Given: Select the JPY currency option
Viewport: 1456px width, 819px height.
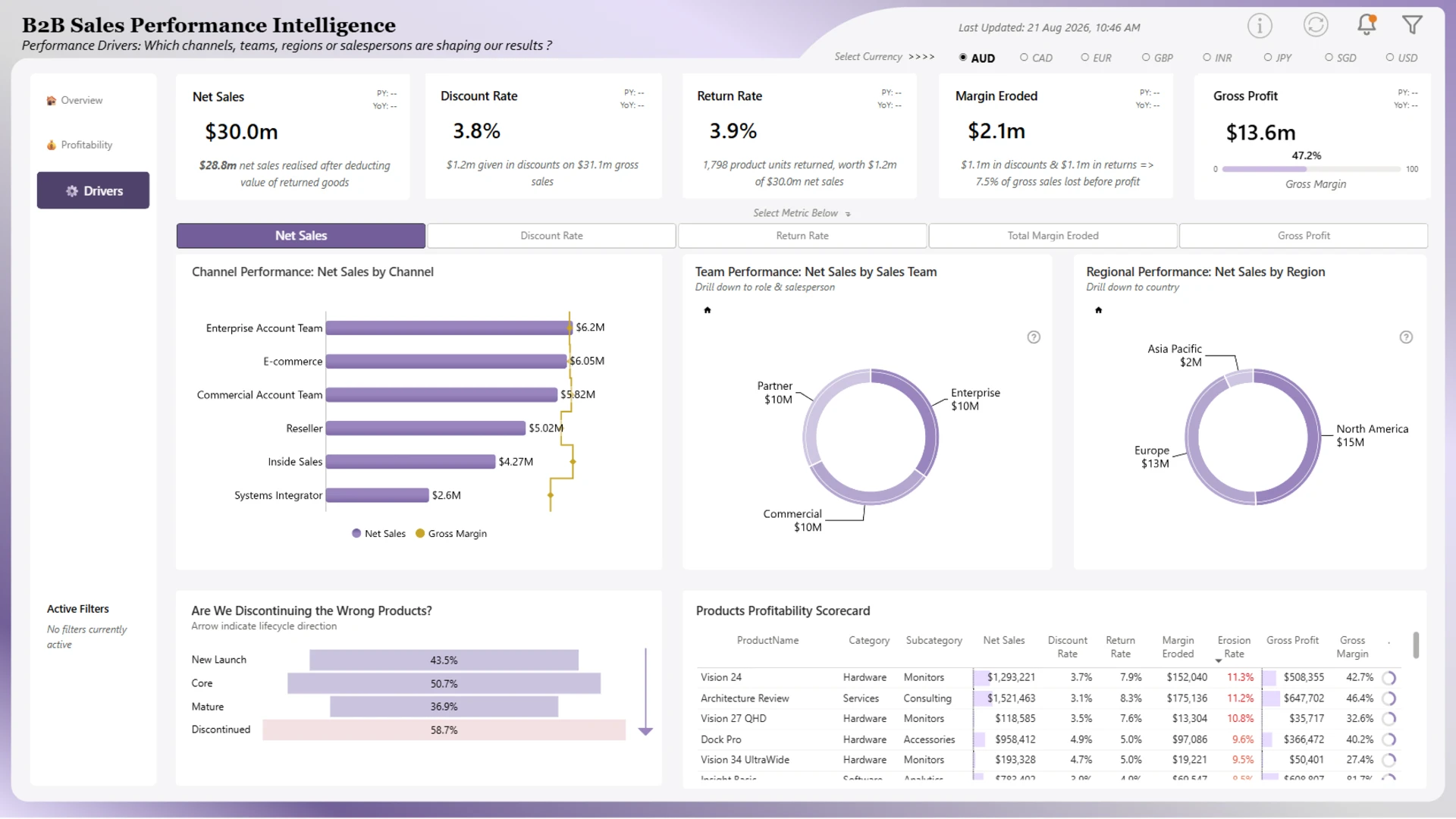Looking at the screenshot, I should [x=1278, y=58].
